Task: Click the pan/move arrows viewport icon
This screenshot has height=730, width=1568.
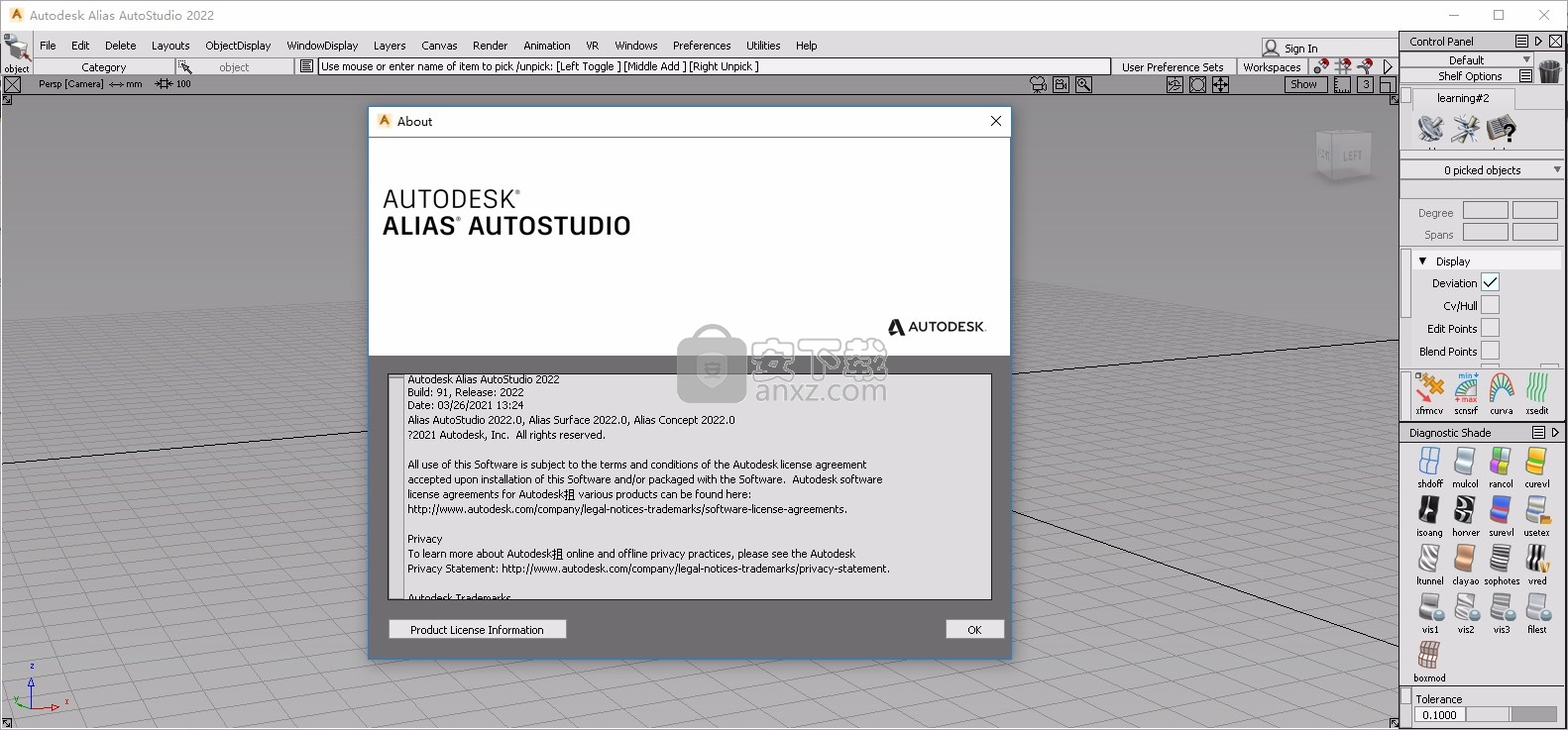Action: (1220, 85)
